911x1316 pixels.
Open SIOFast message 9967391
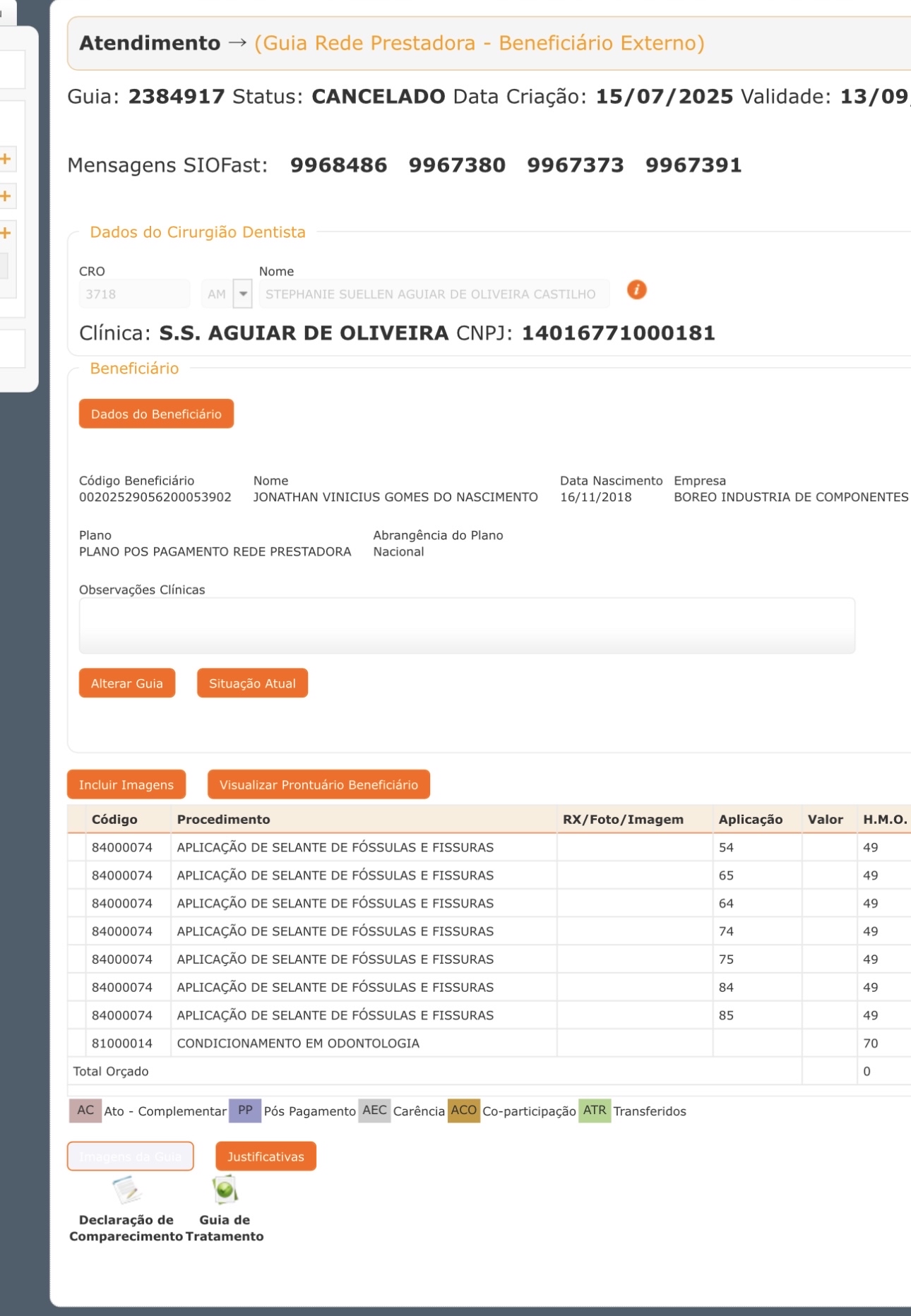click(x=693, y=165)
